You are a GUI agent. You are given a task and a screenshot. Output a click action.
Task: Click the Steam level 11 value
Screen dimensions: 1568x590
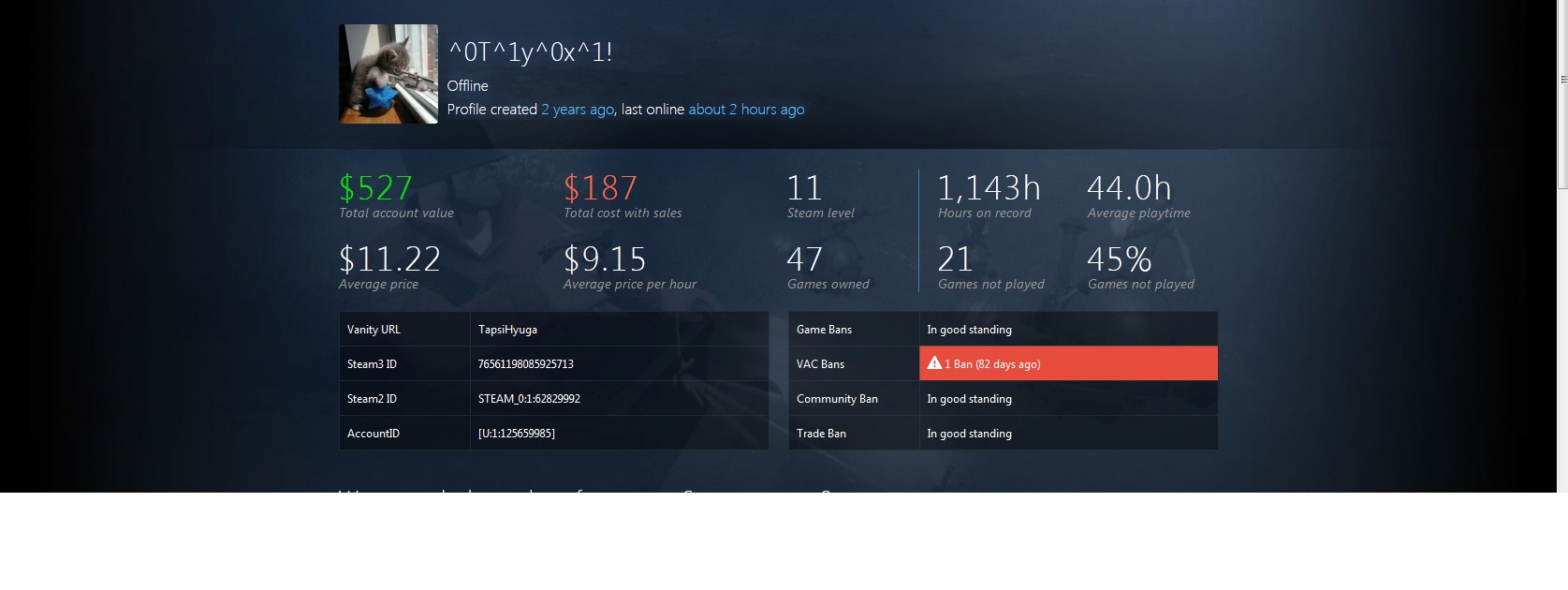coord(805,188)
